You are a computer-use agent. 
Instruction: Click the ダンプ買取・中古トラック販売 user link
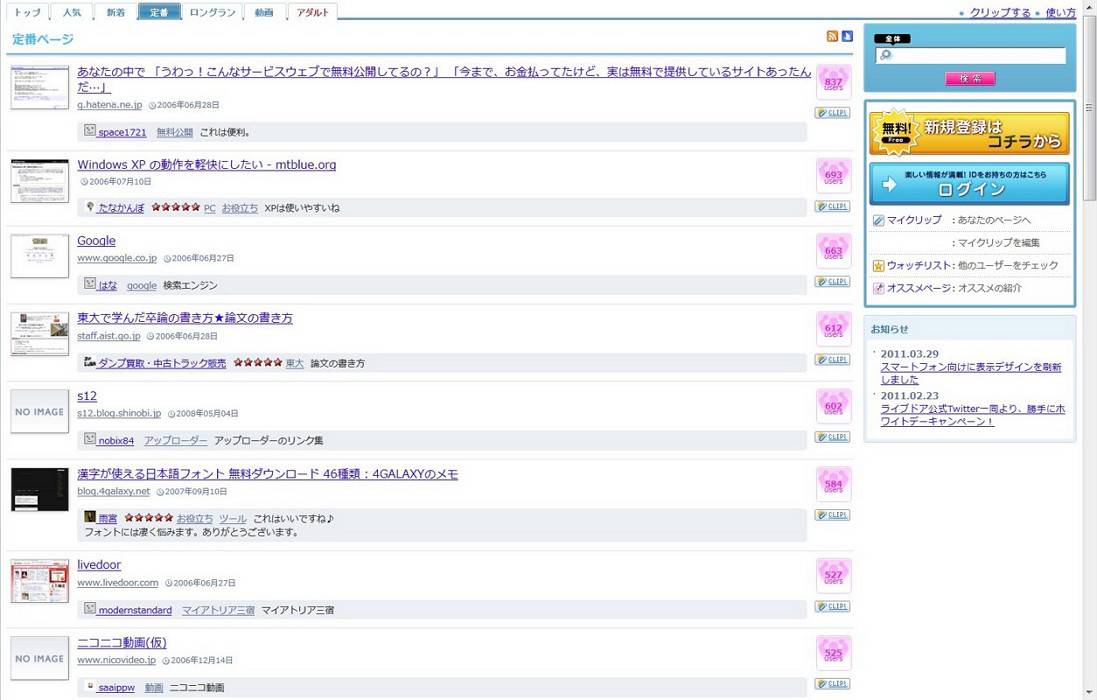[x=162, y=364]
